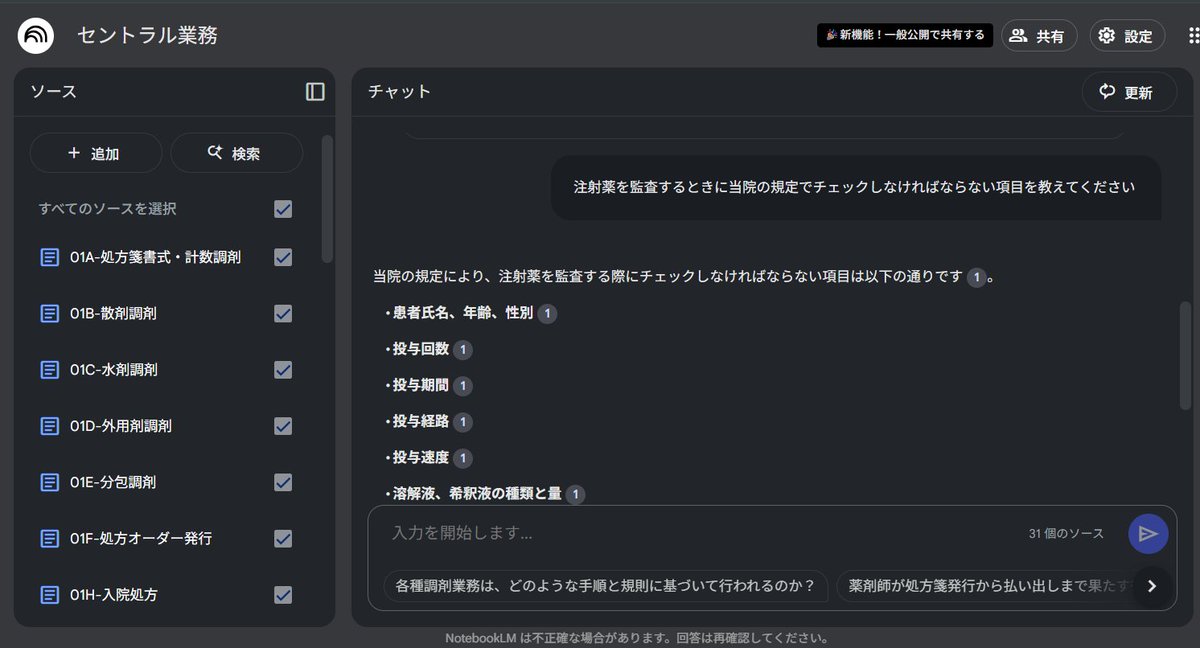The image size is (1200, 648).
Task: Click the sources panel vertical scrollbar
Action: point(326,198)
